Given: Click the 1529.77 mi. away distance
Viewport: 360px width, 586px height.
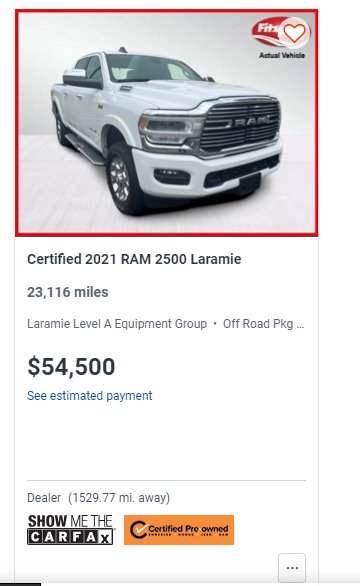Looking at the screenshot, I should click(119, 498).
